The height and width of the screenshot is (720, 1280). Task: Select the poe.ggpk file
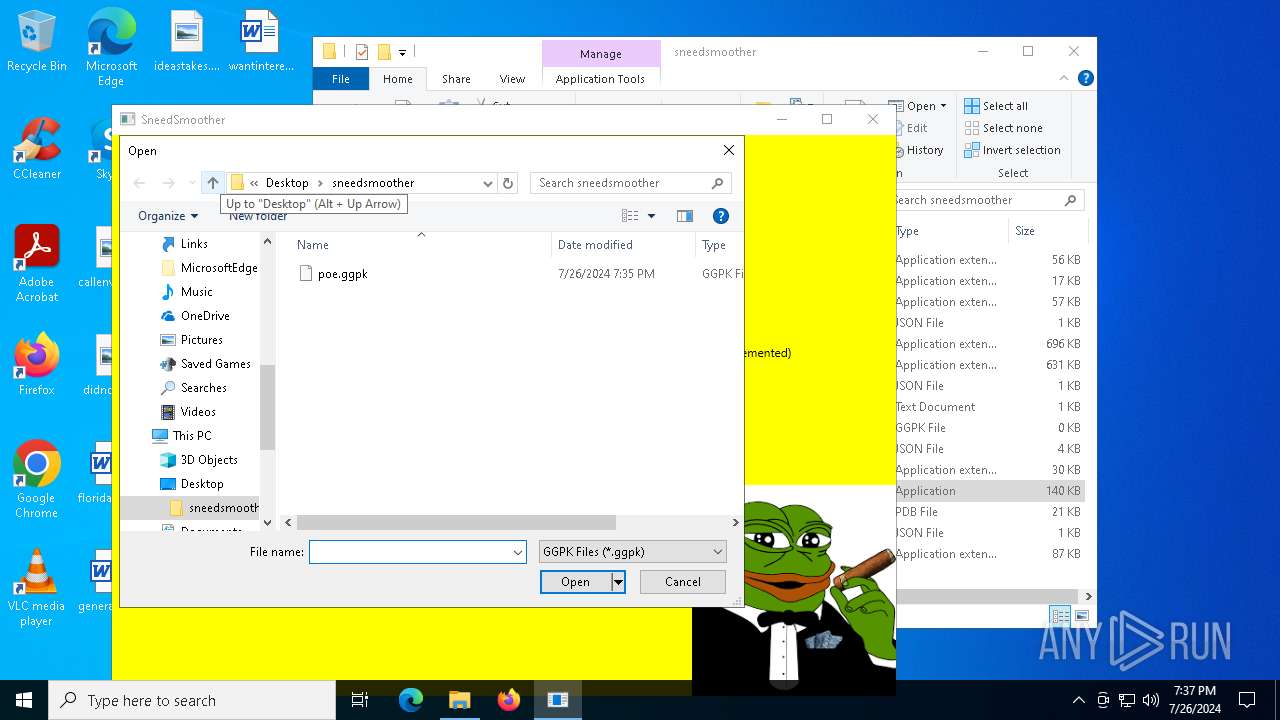(343, 274)
